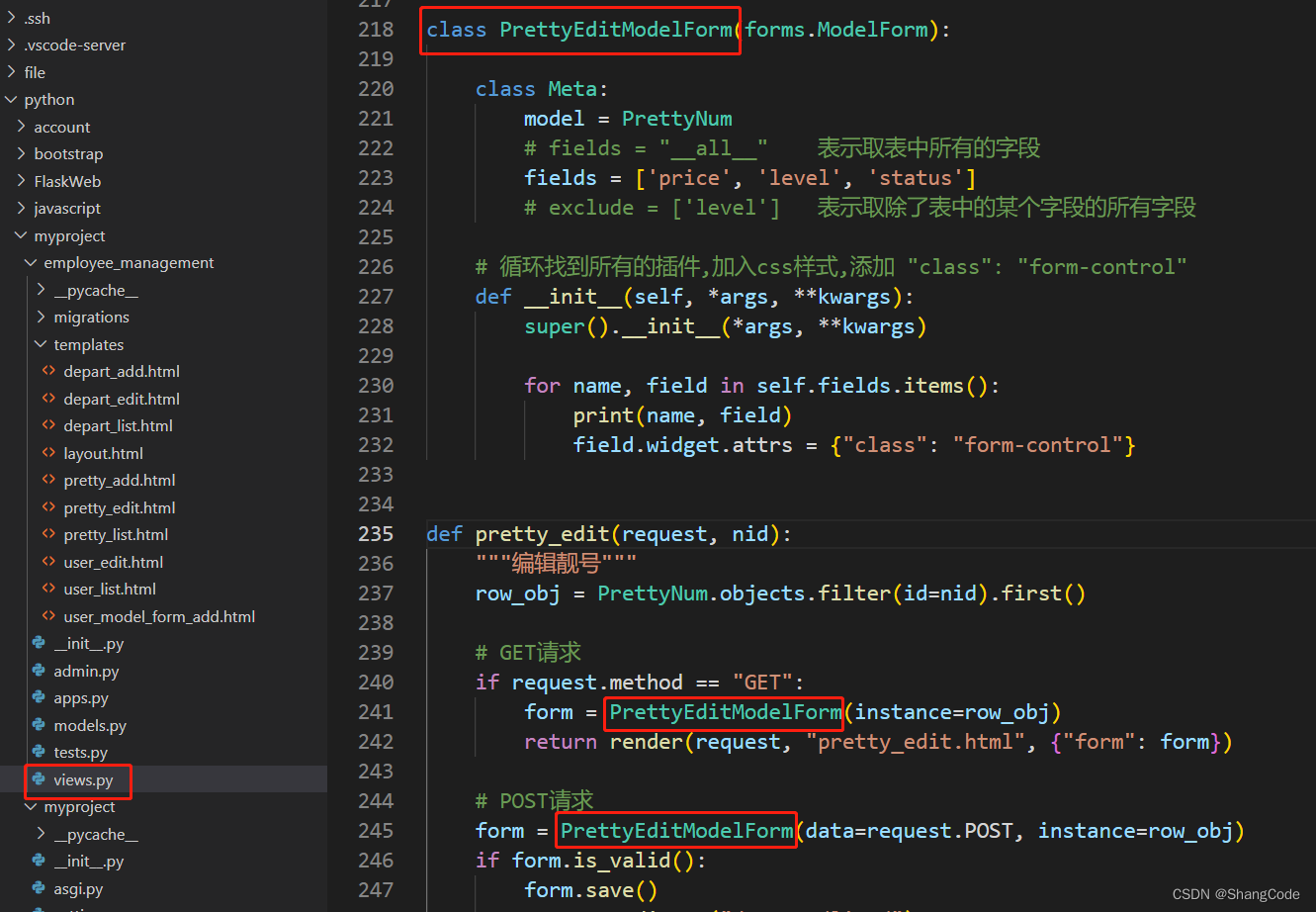Open depart_add.html file
Screen dimensions: 1316x912
click(x=122, y=372)
